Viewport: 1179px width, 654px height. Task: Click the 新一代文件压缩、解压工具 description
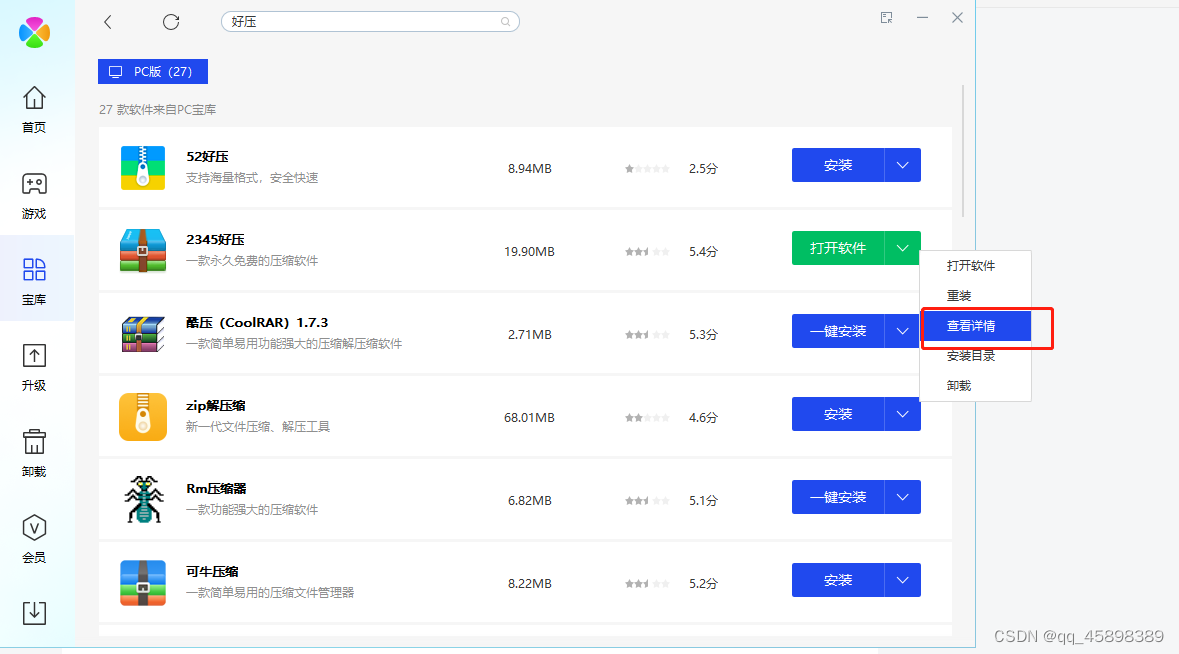pyautogui.click(x=258, y=427)
